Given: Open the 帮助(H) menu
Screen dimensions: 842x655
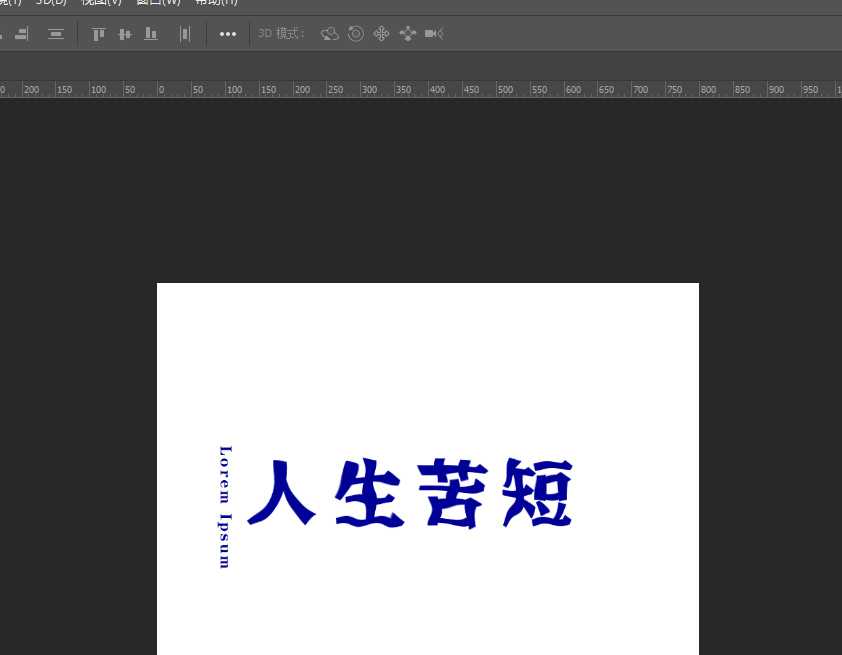Looking at the screenshot, I should (x=215, y=4).
